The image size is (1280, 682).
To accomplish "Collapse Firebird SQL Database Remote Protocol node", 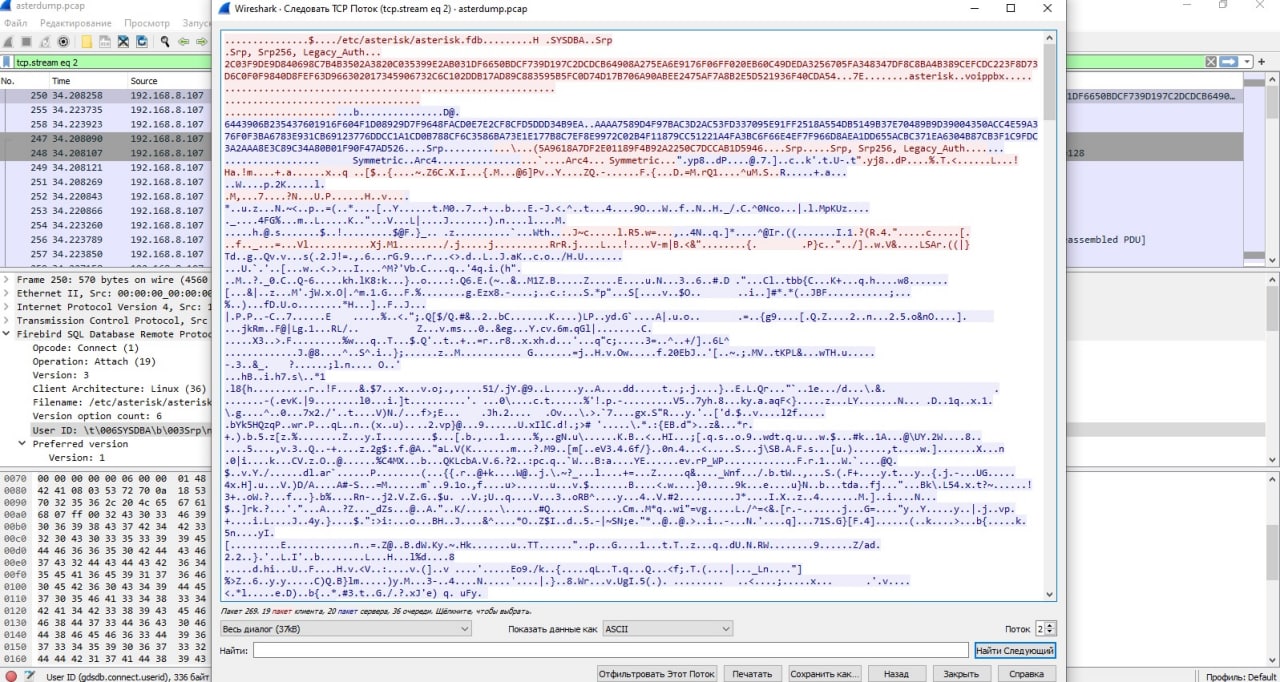I will coord(8,335).
